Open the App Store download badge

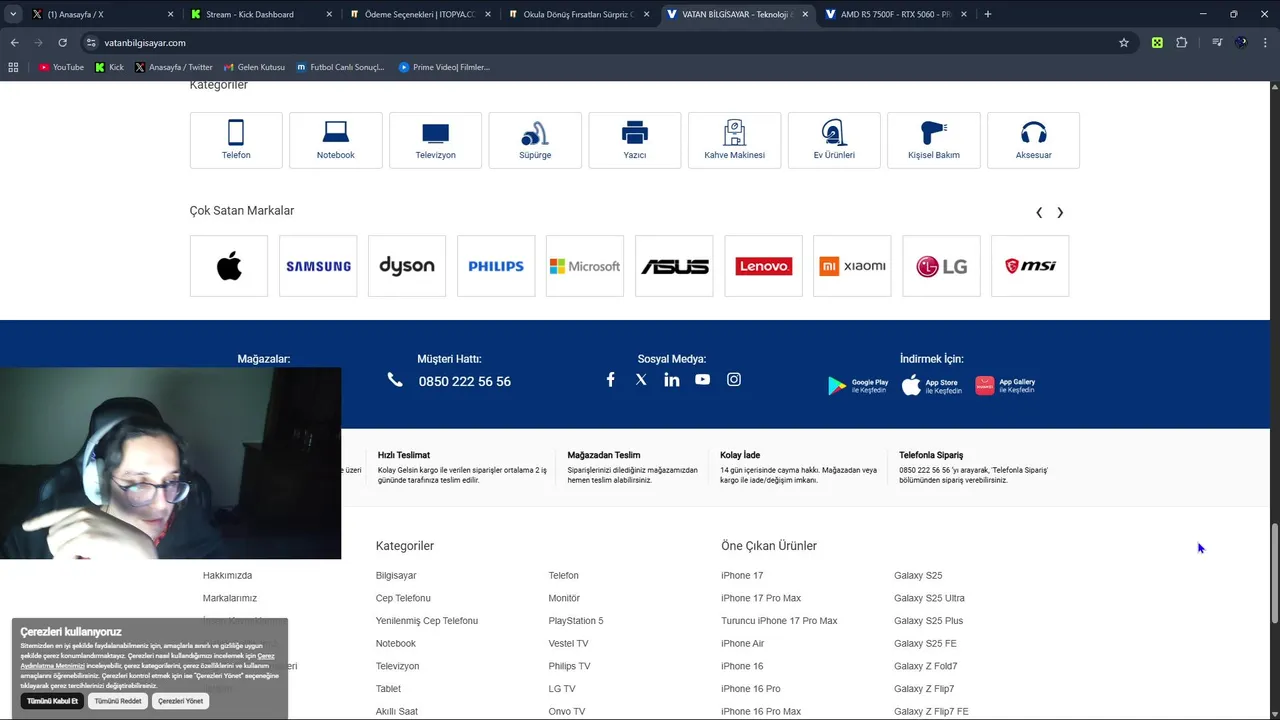pos(932,386)
